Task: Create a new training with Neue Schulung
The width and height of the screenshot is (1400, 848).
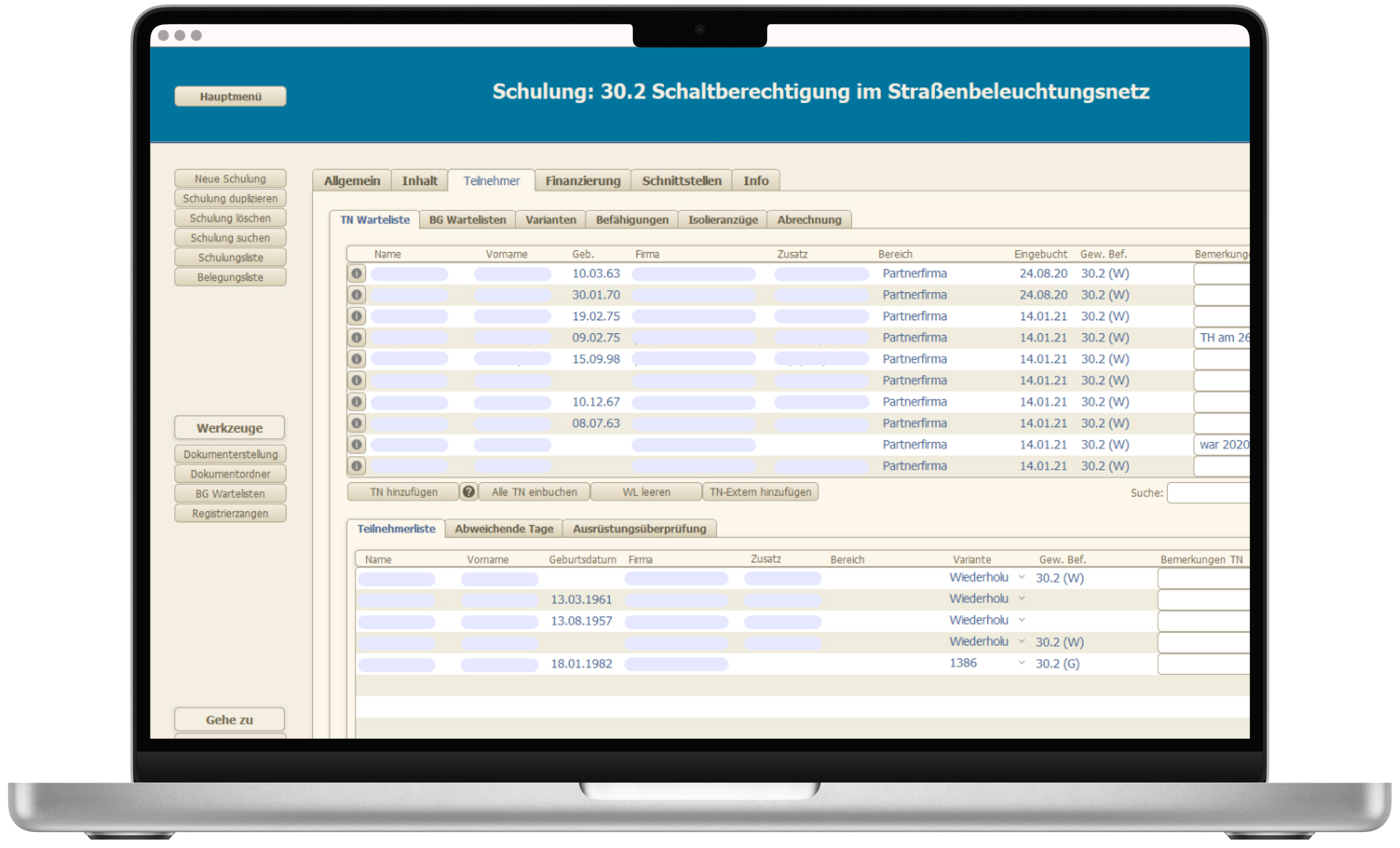Action: click(230, 179)
